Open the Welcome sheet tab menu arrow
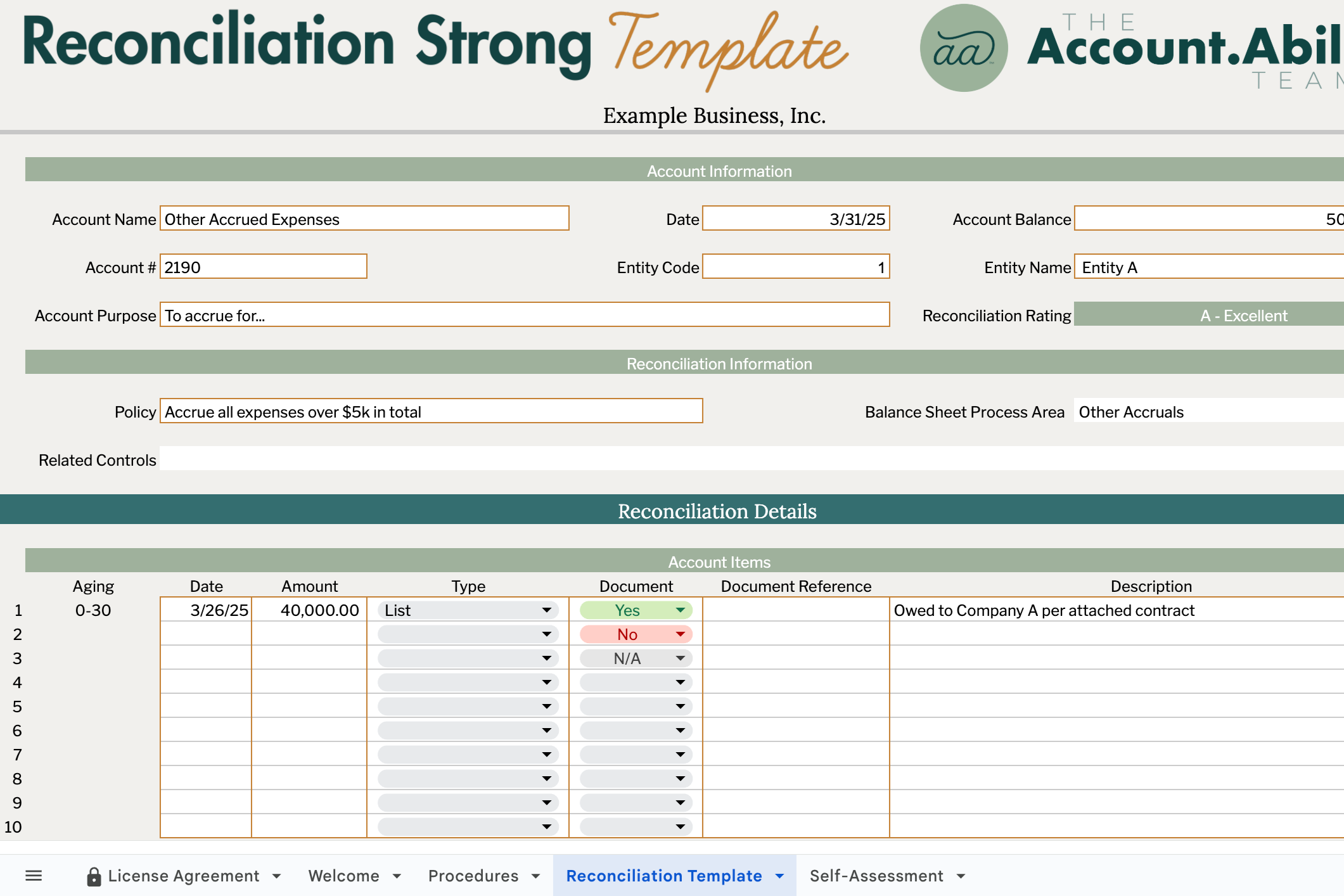This screenshot has width=1344, height=896. click(x=396, y=875)
